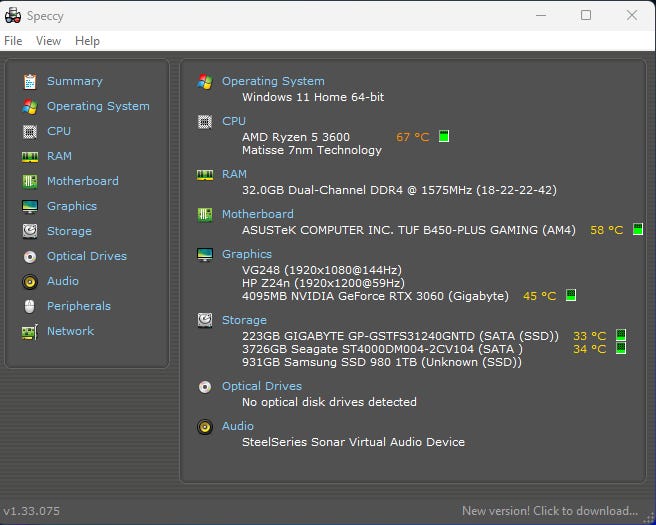Open the Operating System heading link in summary
The width and height of the screenshot is (656, 525).
(x=273, y=81)
